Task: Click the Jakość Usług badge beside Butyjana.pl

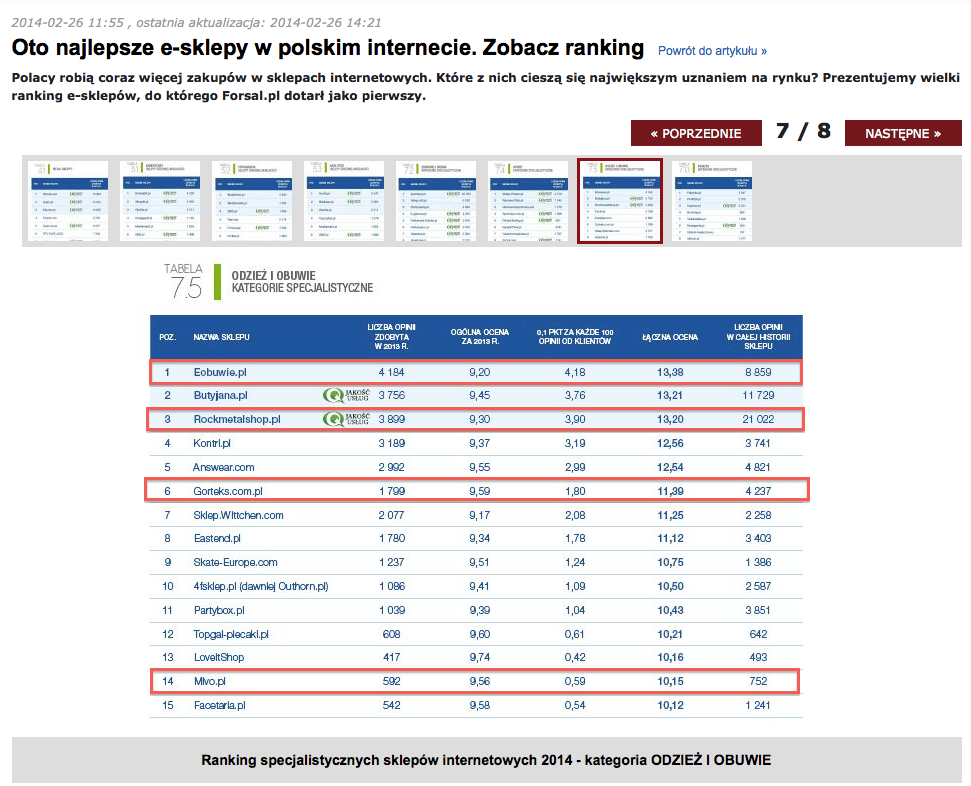Action: (346, 395)
